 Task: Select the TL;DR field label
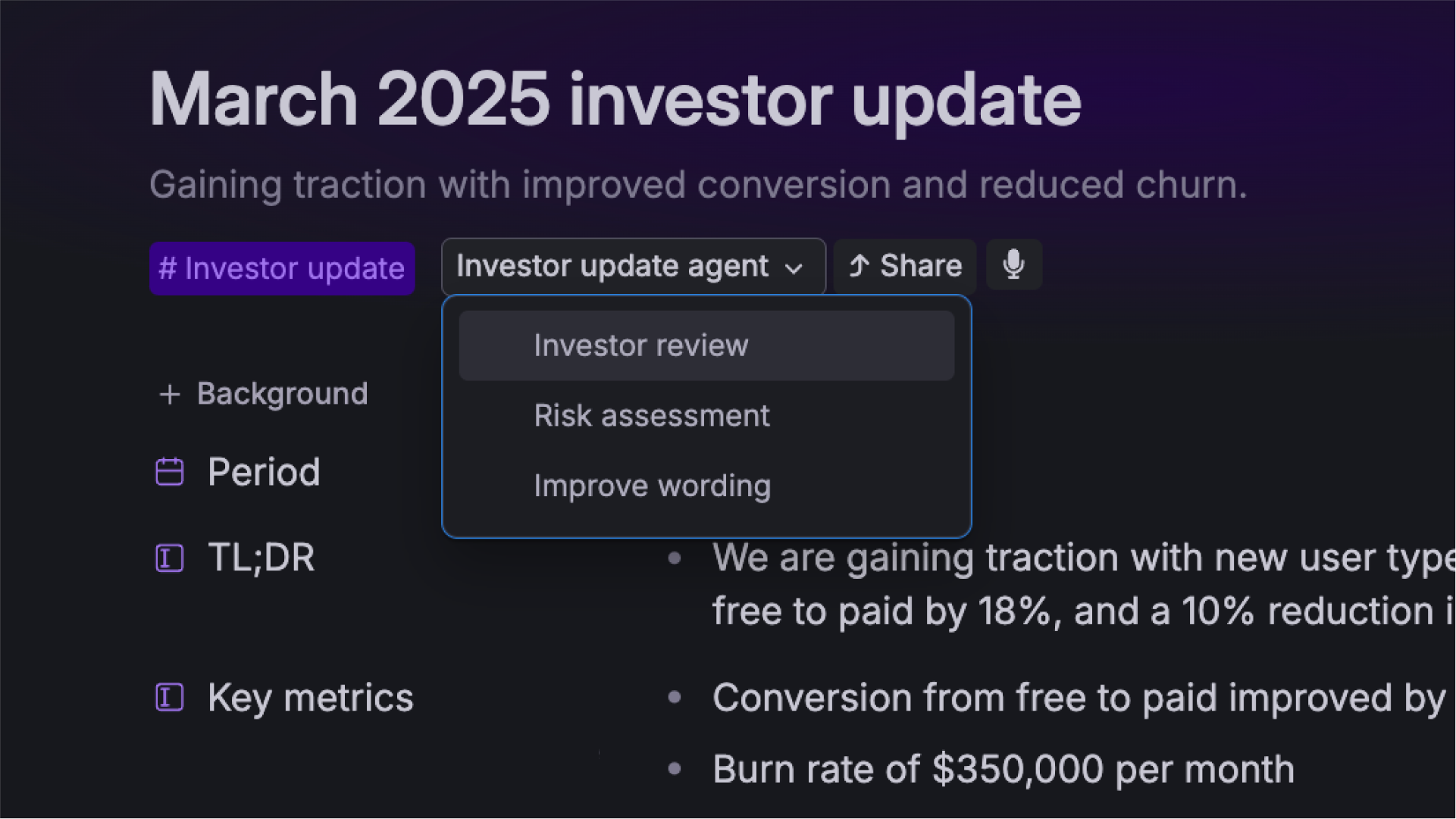(261, 558)
